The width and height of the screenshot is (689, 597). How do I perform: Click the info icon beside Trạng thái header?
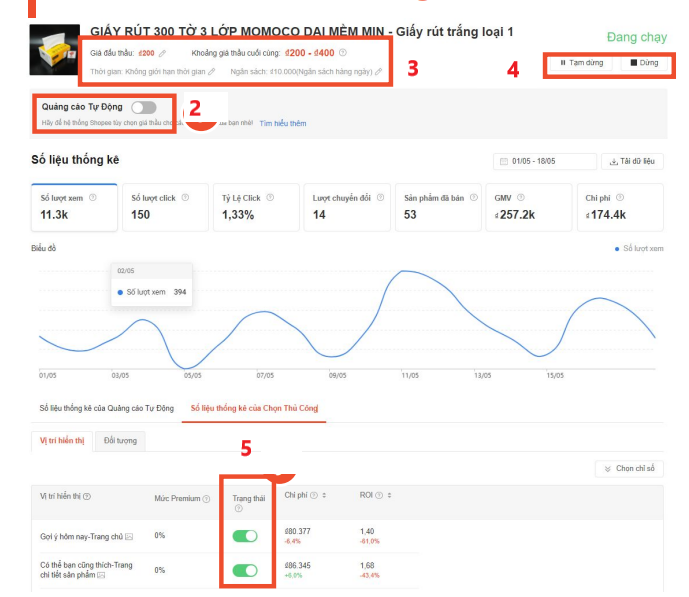238,508
